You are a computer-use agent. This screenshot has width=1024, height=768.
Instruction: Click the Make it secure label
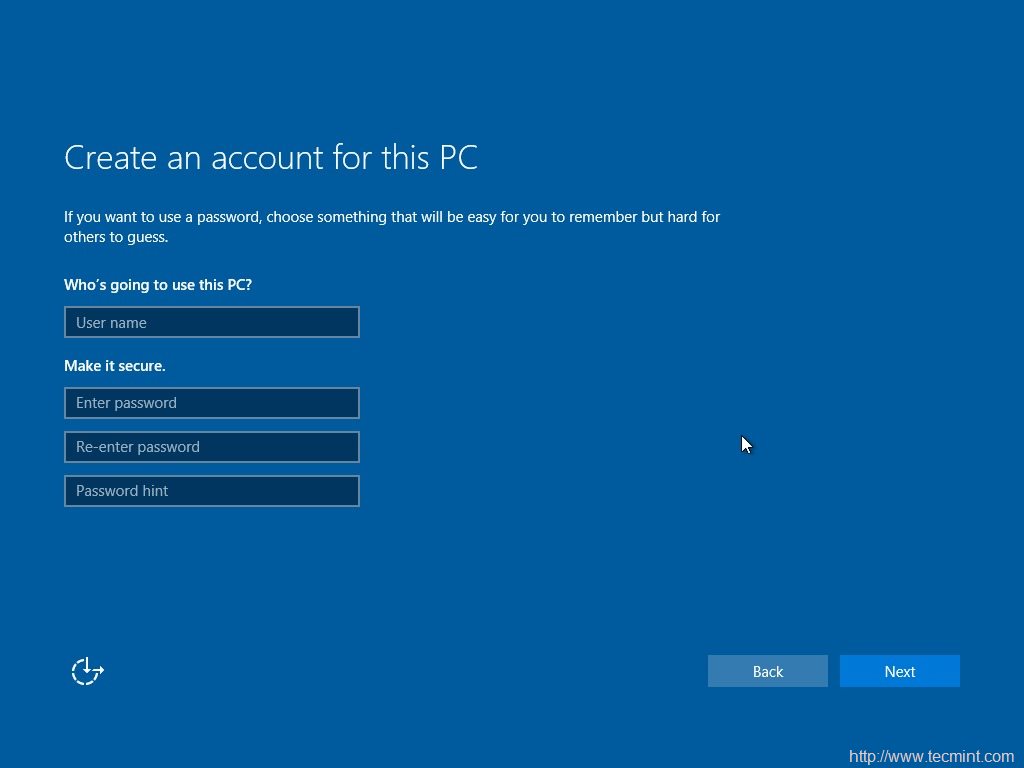114,366
